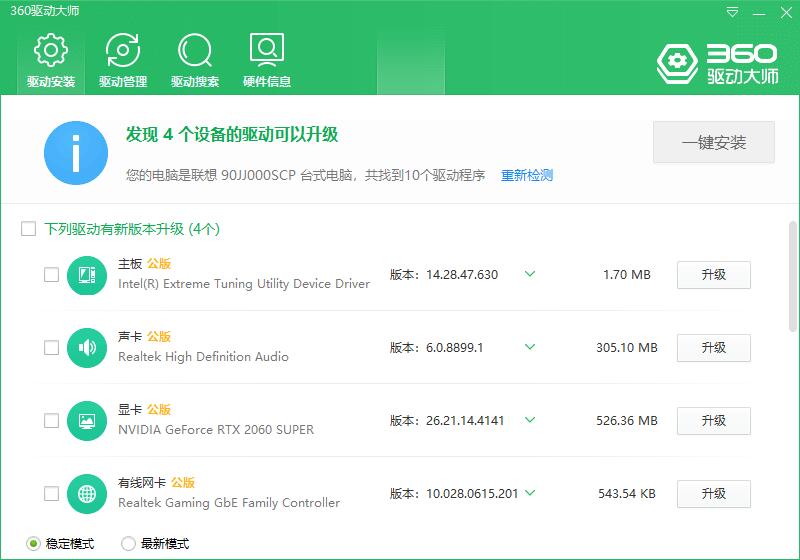Select the 最新模式 radio button
The width and height of the screenshot is (800, 560).
[x=128, y=544]
